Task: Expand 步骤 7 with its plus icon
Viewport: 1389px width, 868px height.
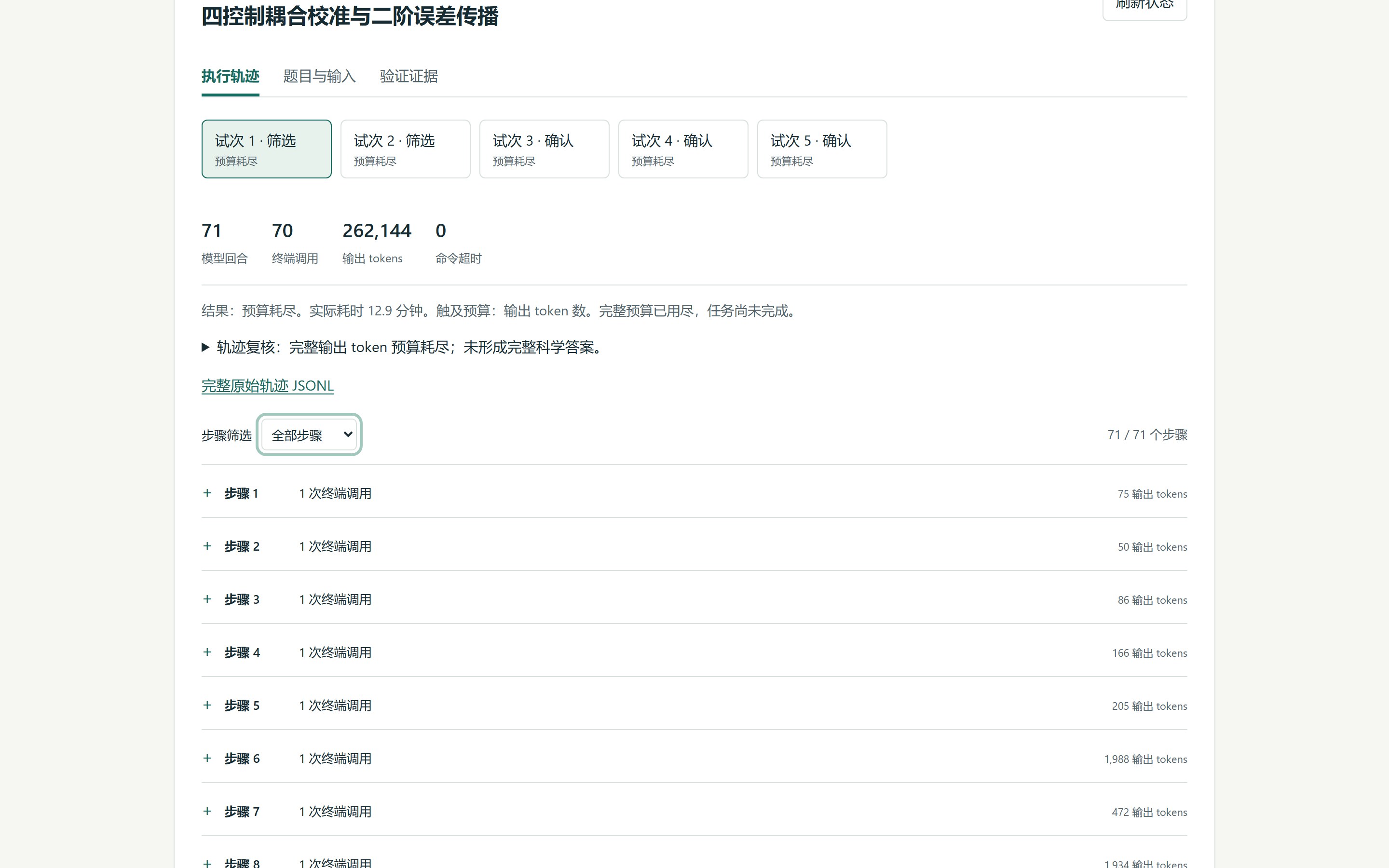Action: click(x=207, y=811)
